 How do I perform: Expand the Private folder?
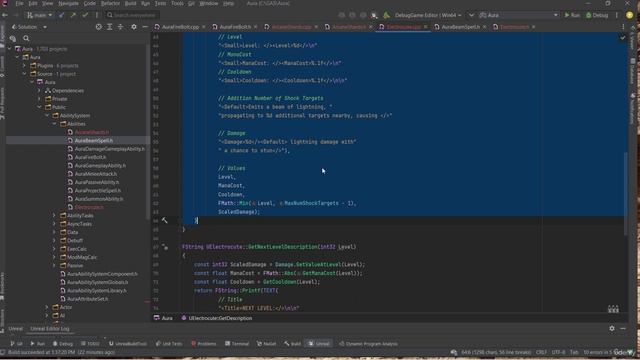[x=40, y=99]
